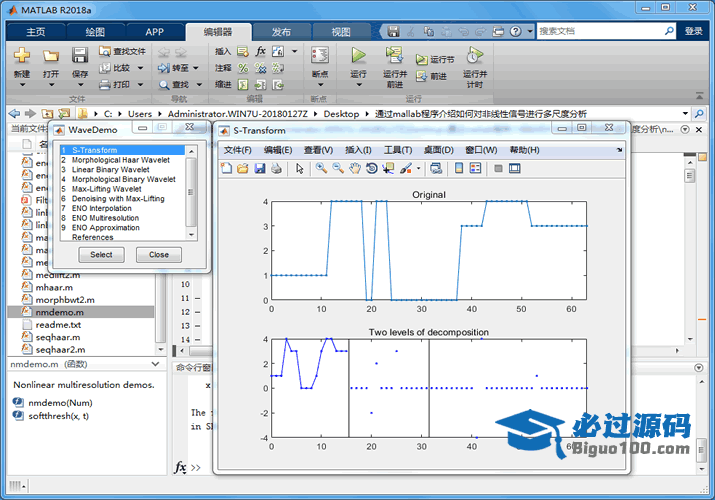Click the Insert Colorbar icon in figure
This screenshot has height=500, width=715.
(459, 168)
